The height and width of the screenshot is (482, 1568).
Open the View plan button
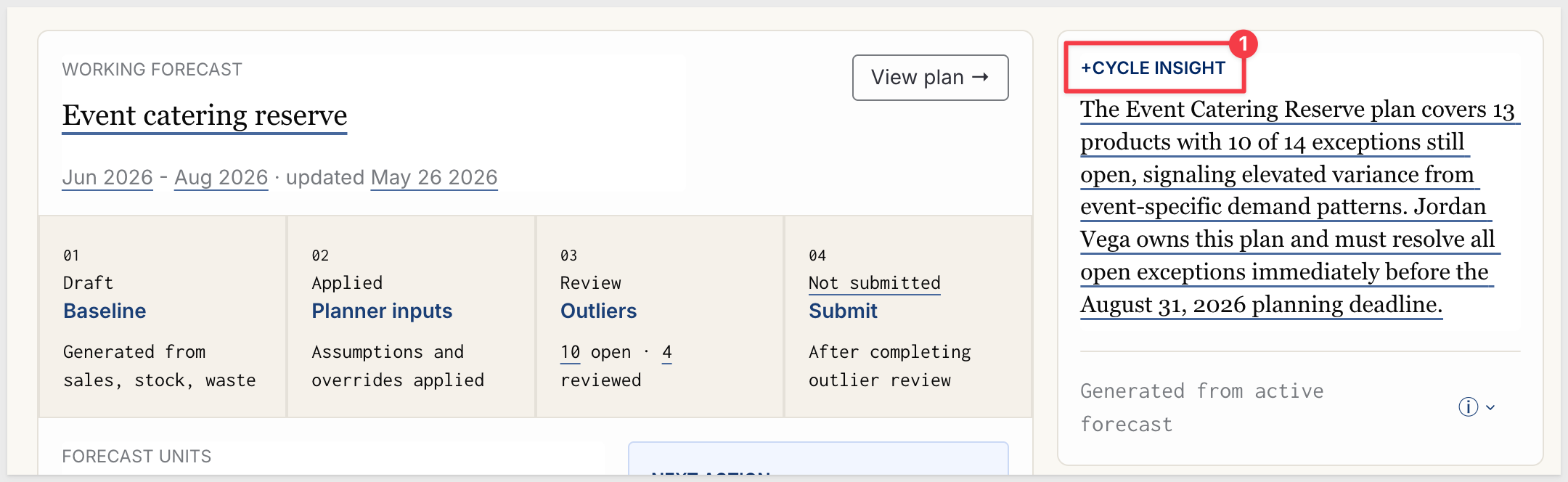[x=930, y=78]
